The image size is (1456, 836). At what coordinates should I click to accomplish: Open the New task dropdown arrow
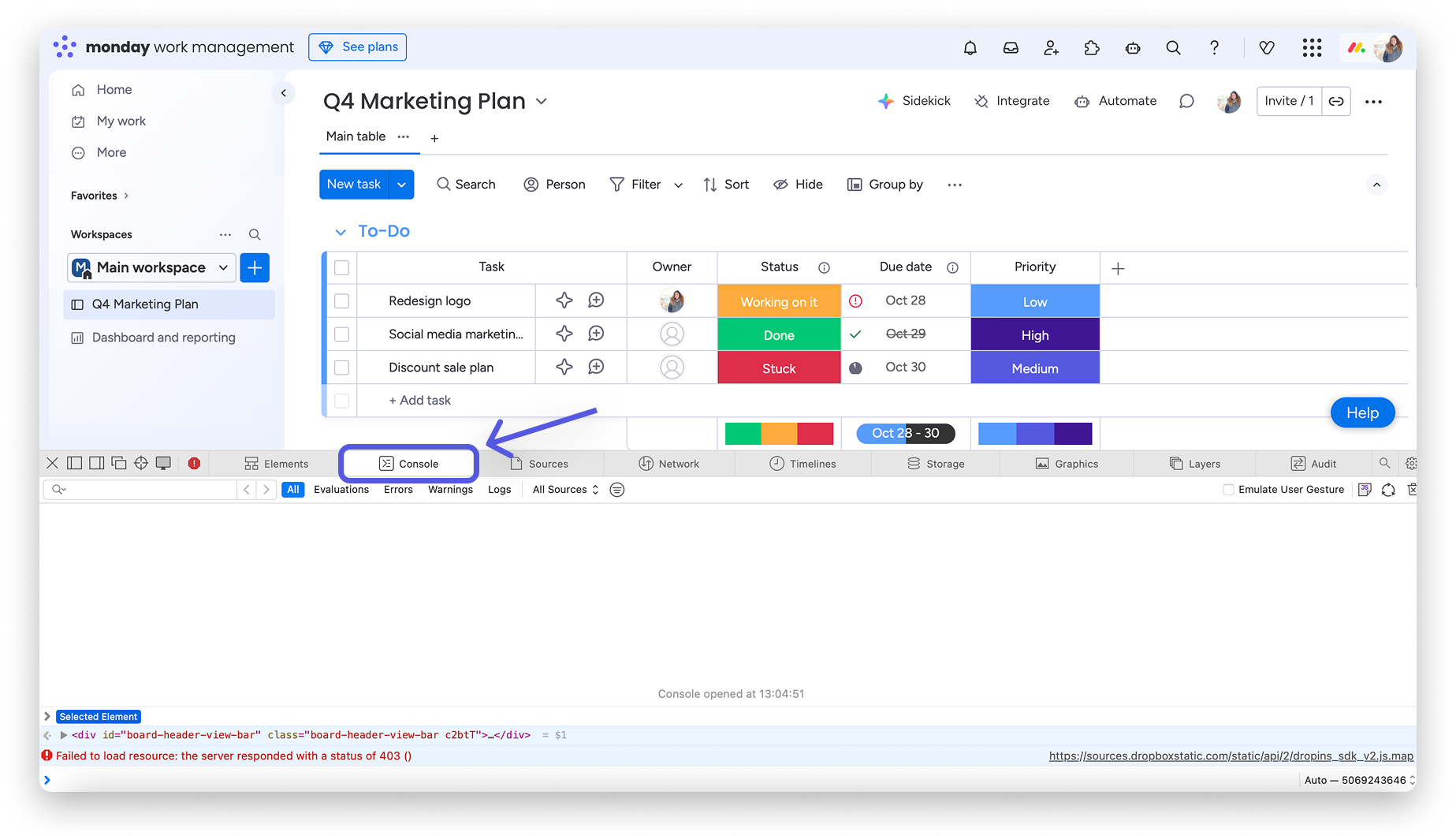tap(401, 185)
